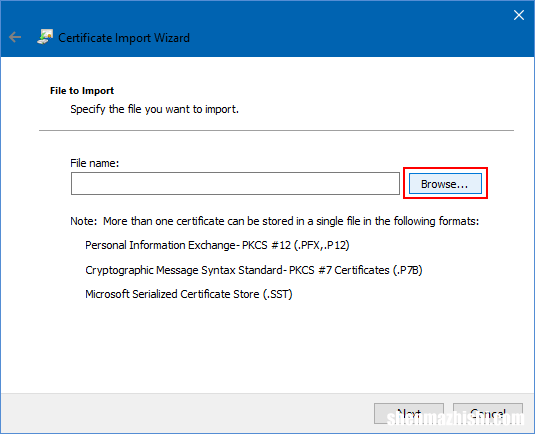The width and height of the screenshot is (535, 434).
Task: Click the 'Note: More than one certificate' text
Action: 275,221
